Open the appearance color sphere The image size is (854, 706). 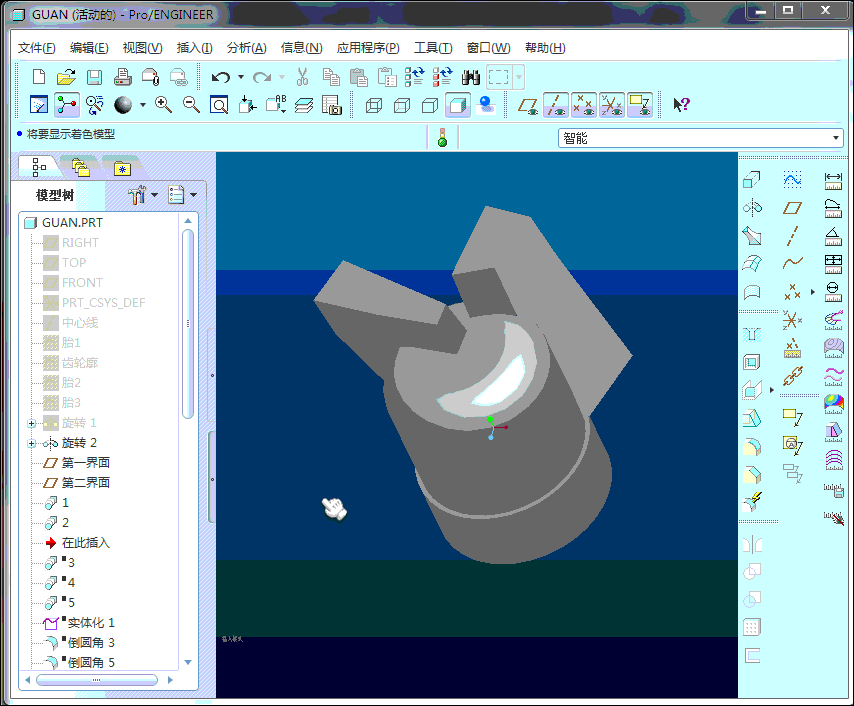coord(123,105)
